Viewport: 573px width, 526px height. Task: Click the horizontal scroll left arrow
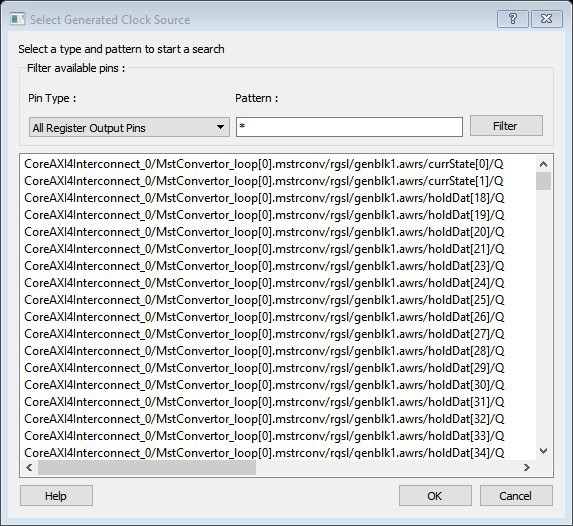29,468
